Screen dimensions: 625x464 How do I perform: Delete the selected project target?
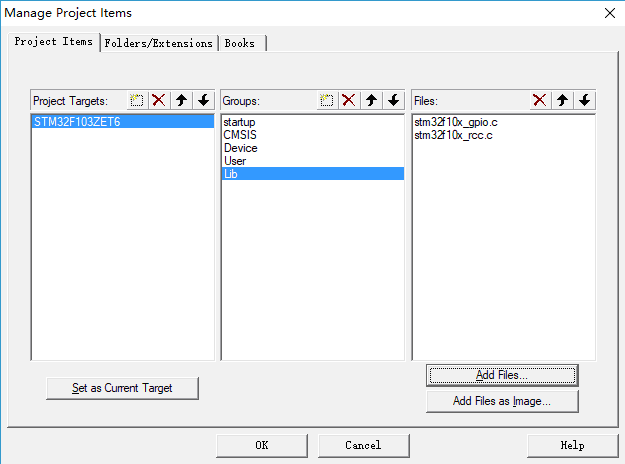click(x=159, y=100)
